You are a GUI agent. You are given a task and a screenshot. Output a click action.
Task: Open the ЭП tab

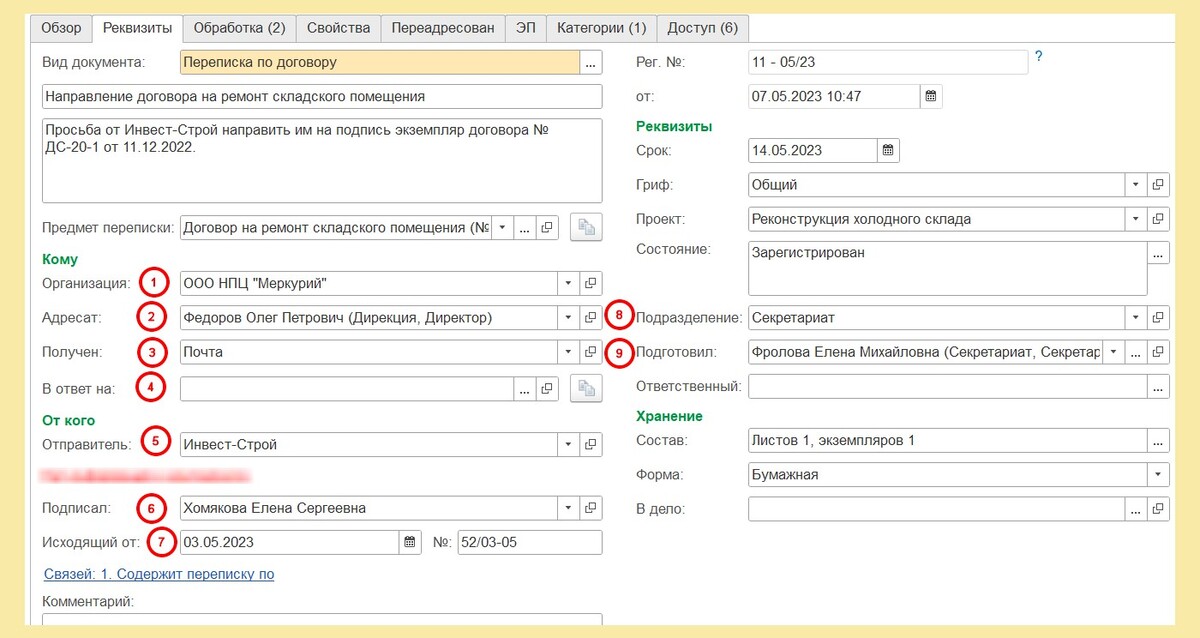pyautogui.click(x=525, y=28)
